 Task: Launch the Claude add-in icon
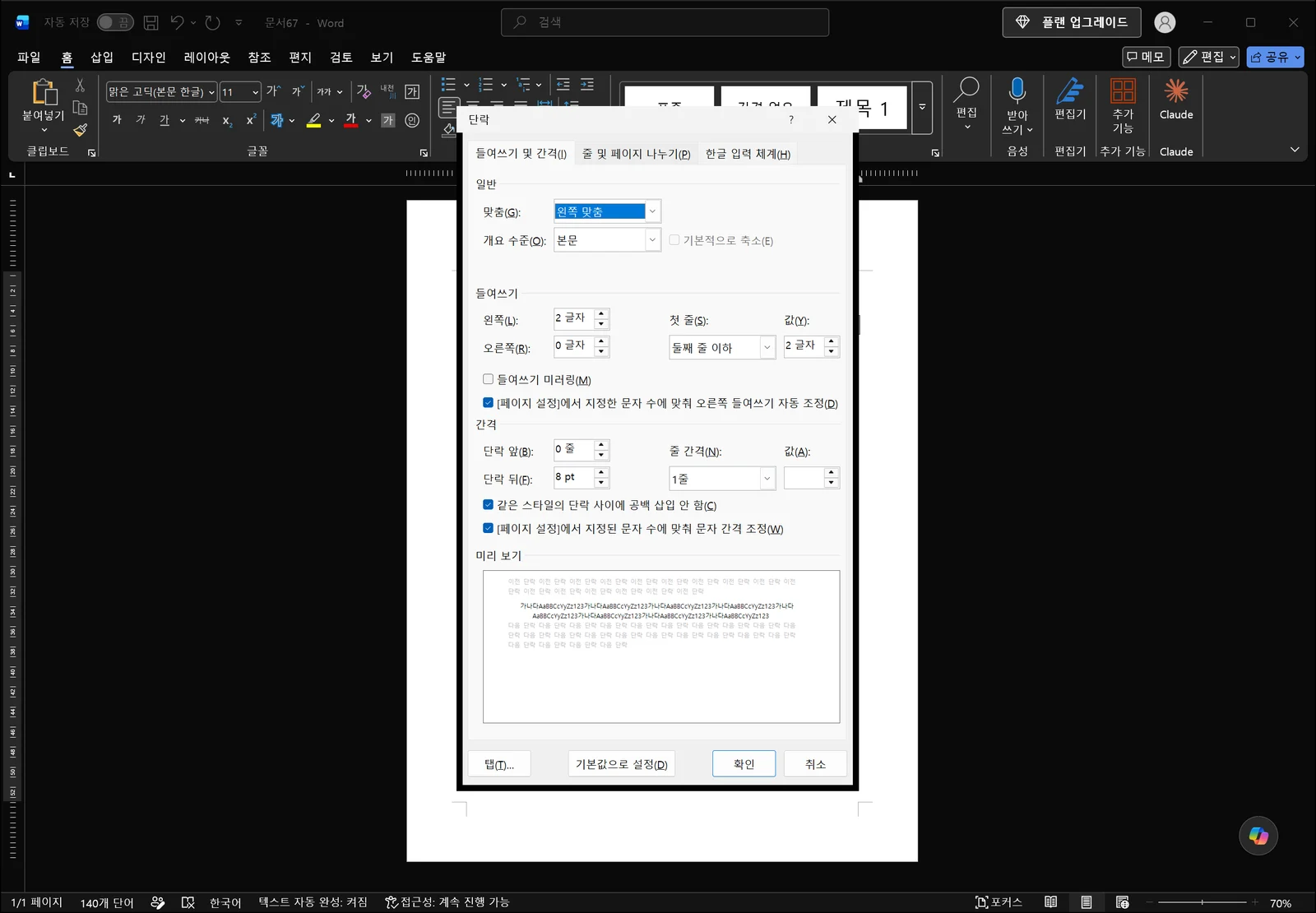coord(1176,90)
